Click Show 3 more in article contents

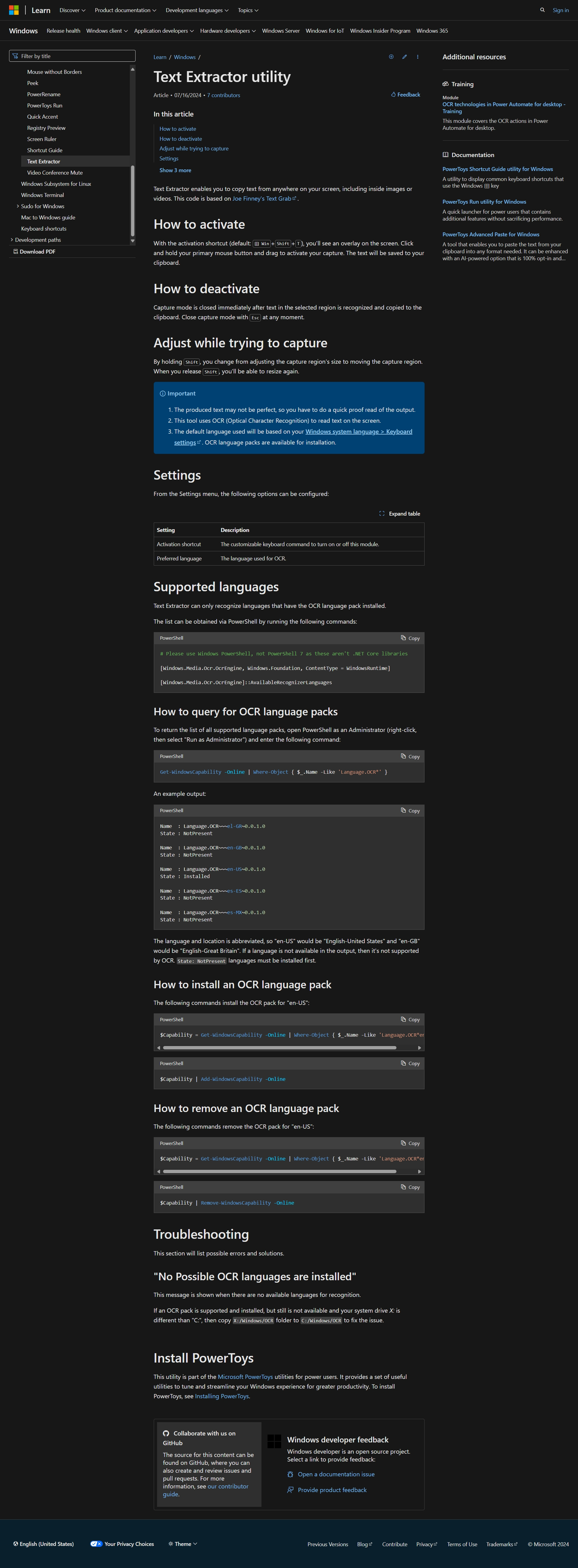tap(176, 170)
